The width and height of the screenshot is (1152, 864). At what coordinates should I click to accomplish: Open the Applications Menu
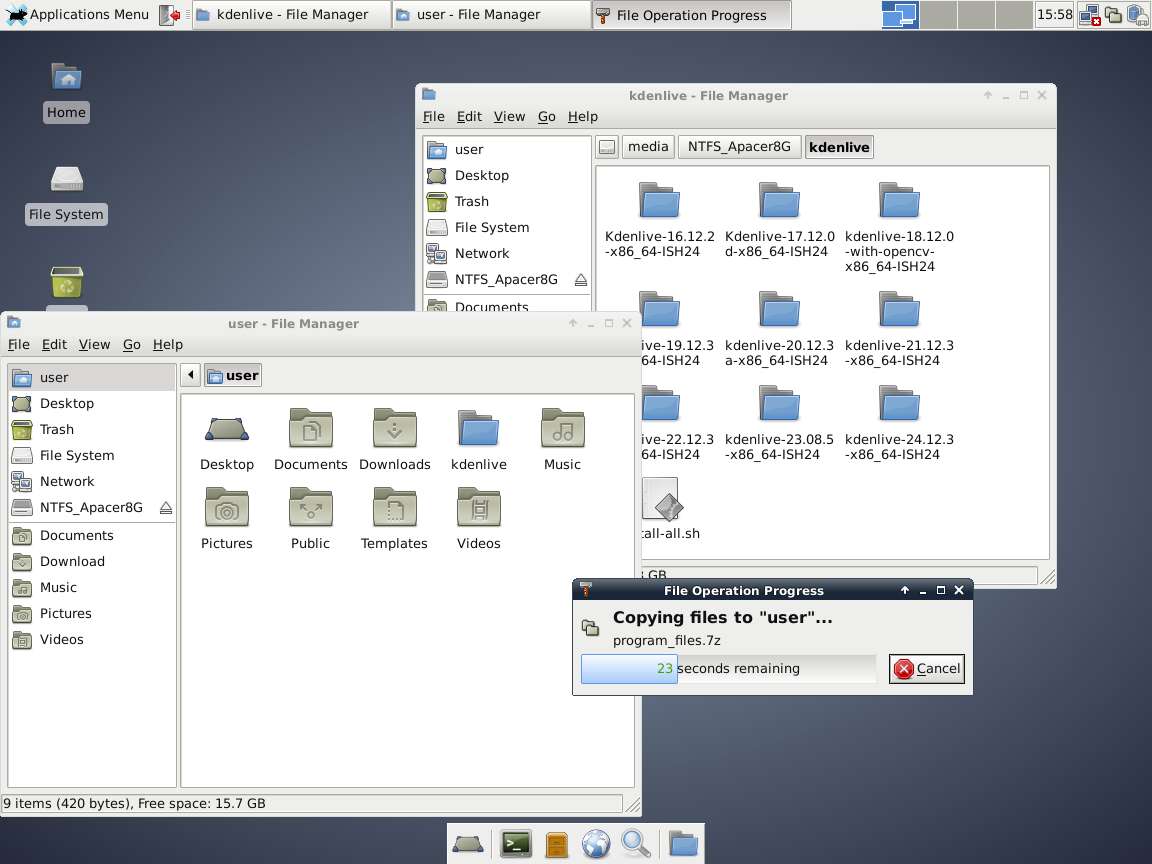coord(78,15)
